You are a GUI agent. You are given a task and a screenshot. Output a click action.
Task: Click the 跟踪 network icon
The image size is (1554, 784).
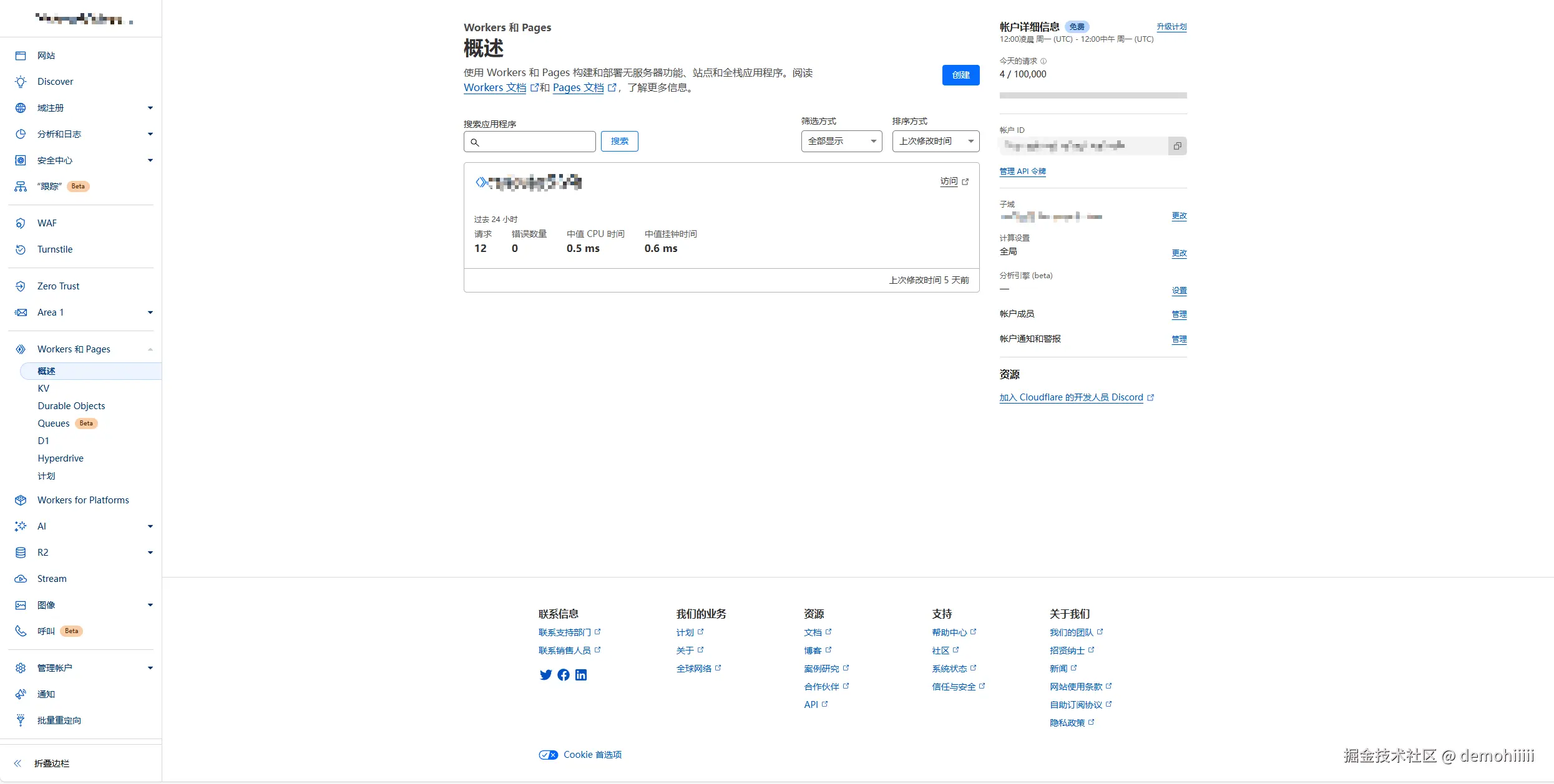21,186
